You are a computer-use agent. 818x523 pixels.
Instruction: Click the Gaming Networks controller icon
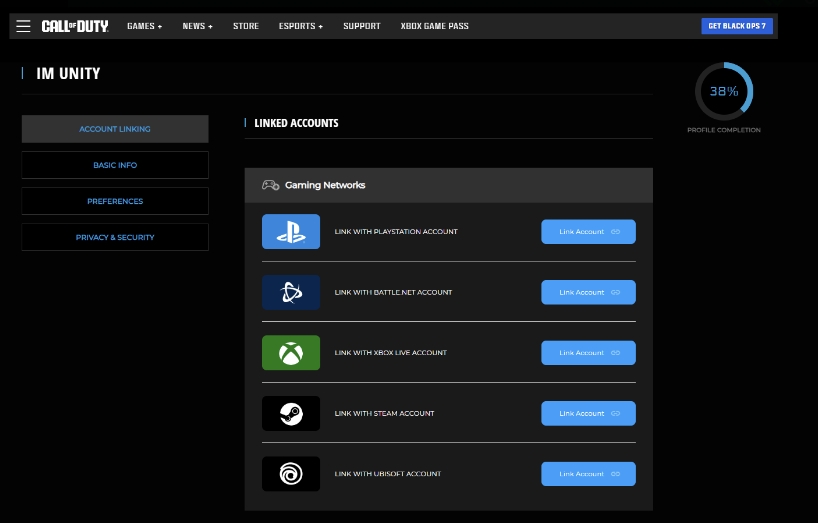[x=270, y=185]
